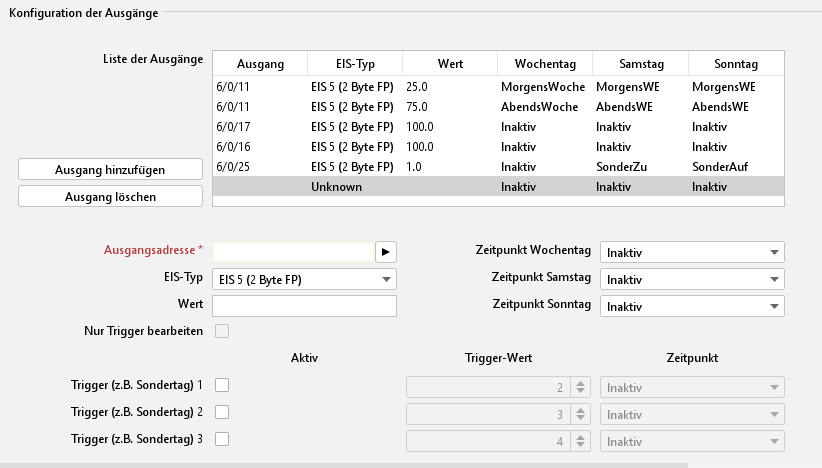This screenshot has height=468, width=822.
Task: Click the Ausgang column header
Action: (260, 64)
